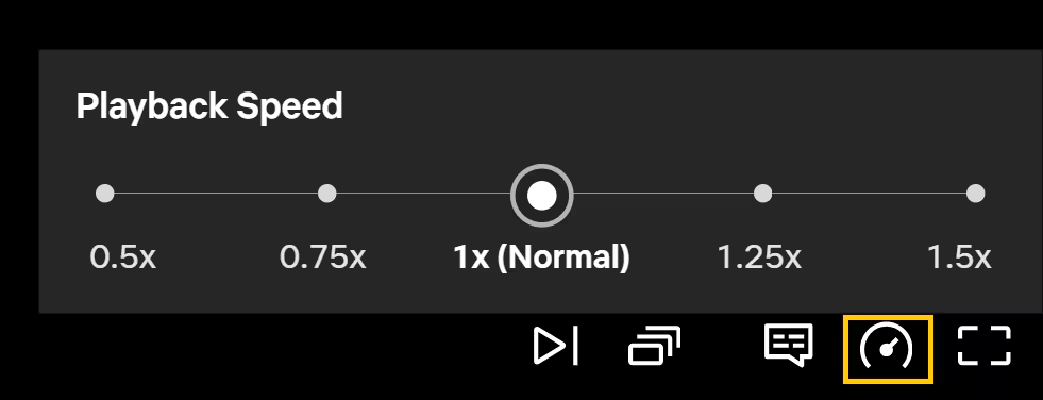Click the selected 1x Normal speed dot

[x=541, y=196]
